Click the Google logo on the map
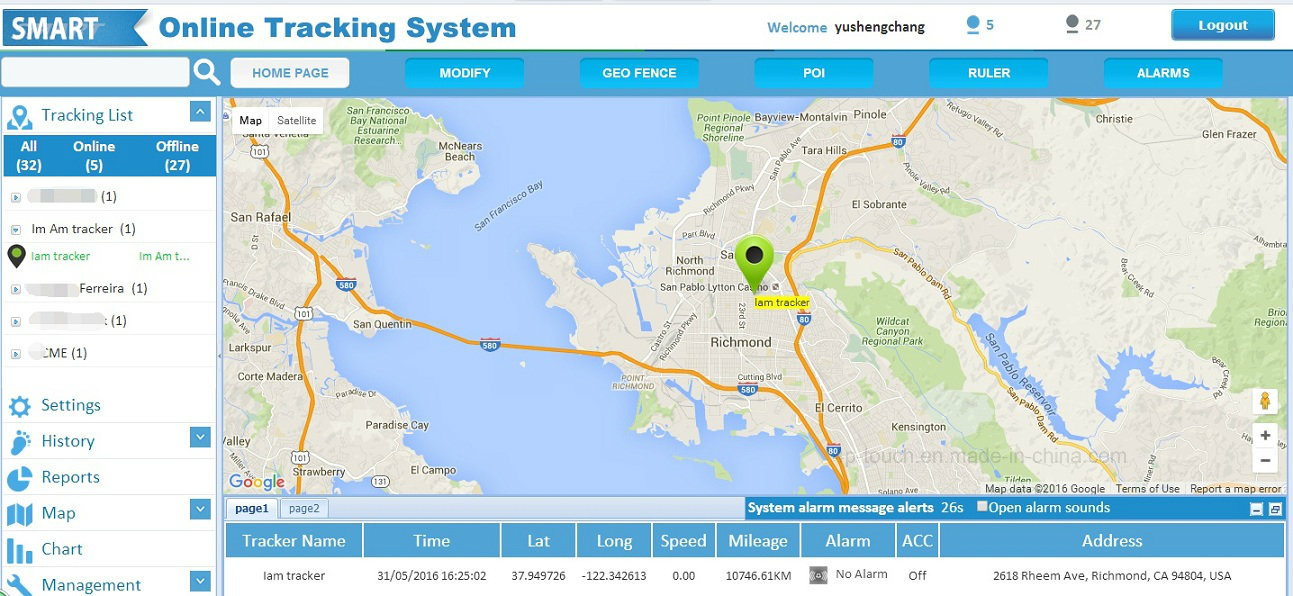Viewport: 1293px width, 596px height. click(x=257, y=482)
